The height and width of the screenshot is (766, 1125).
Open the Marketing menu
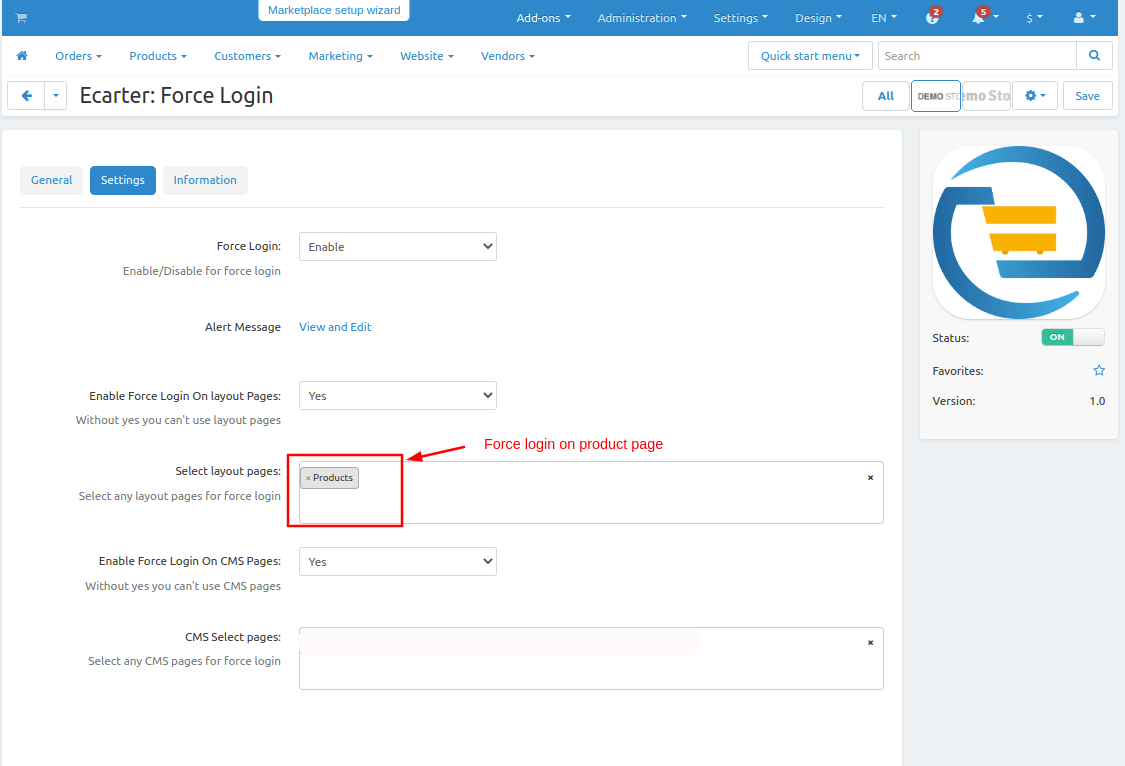340,56
